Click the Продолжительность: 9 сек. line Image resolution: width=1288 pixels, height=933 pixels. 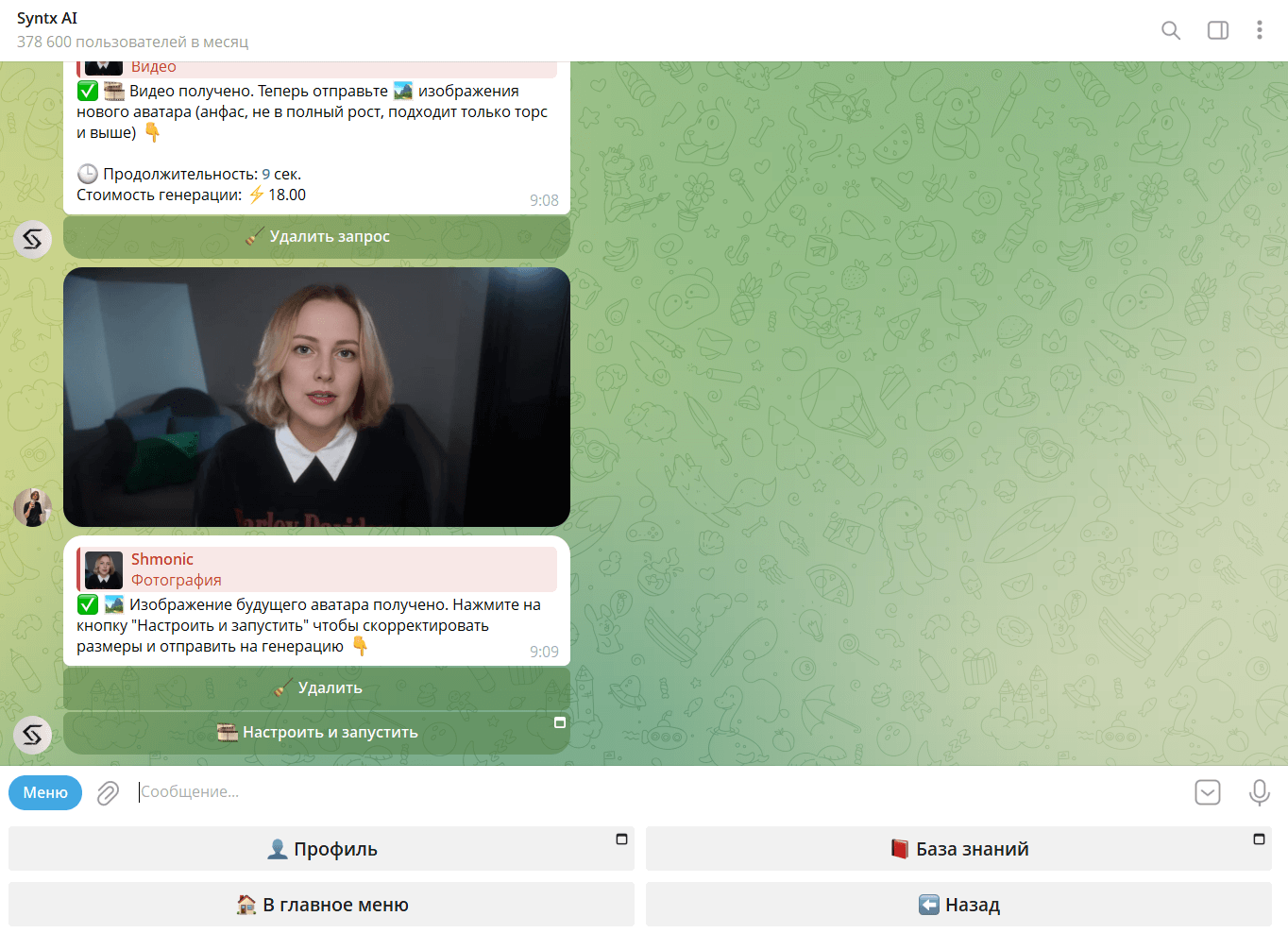[189, 174]
